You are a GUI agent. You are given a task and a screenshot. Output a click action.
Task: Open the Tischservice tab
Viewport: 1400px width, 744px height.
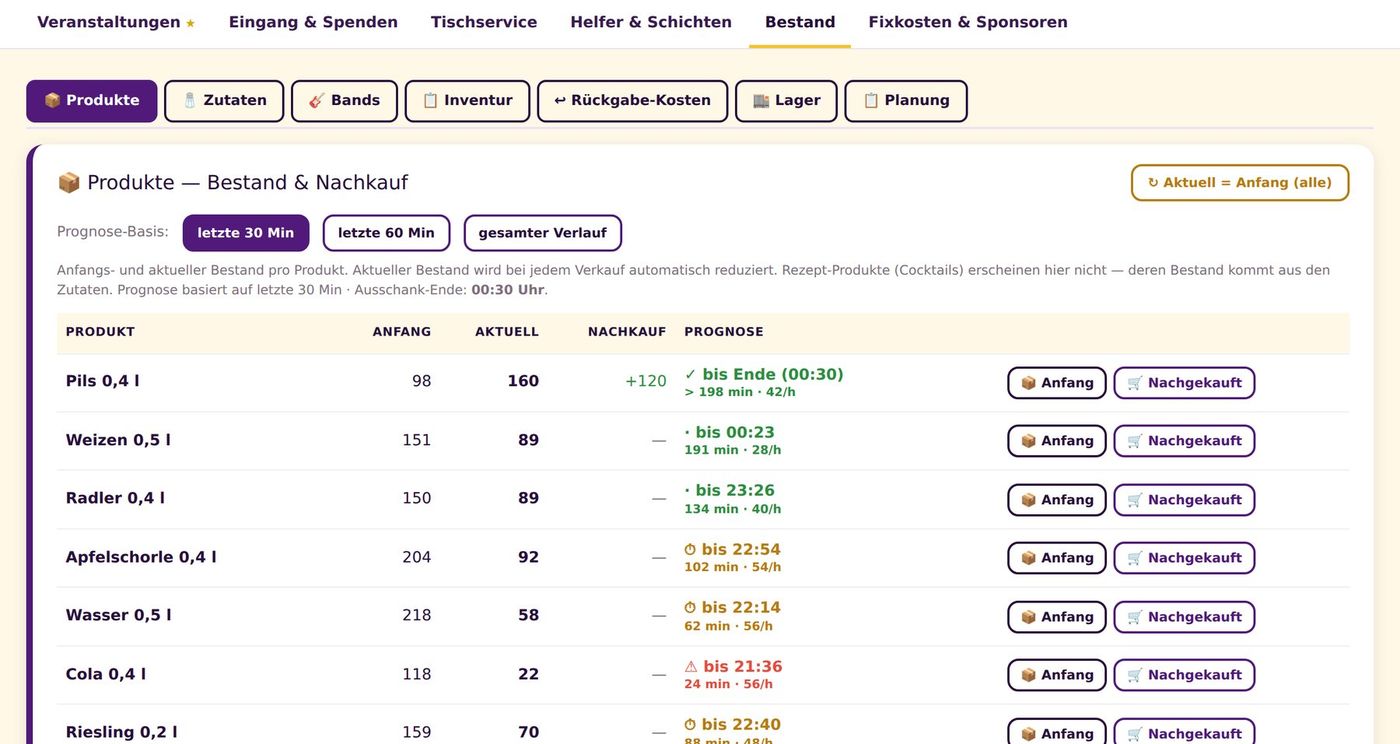484,22
